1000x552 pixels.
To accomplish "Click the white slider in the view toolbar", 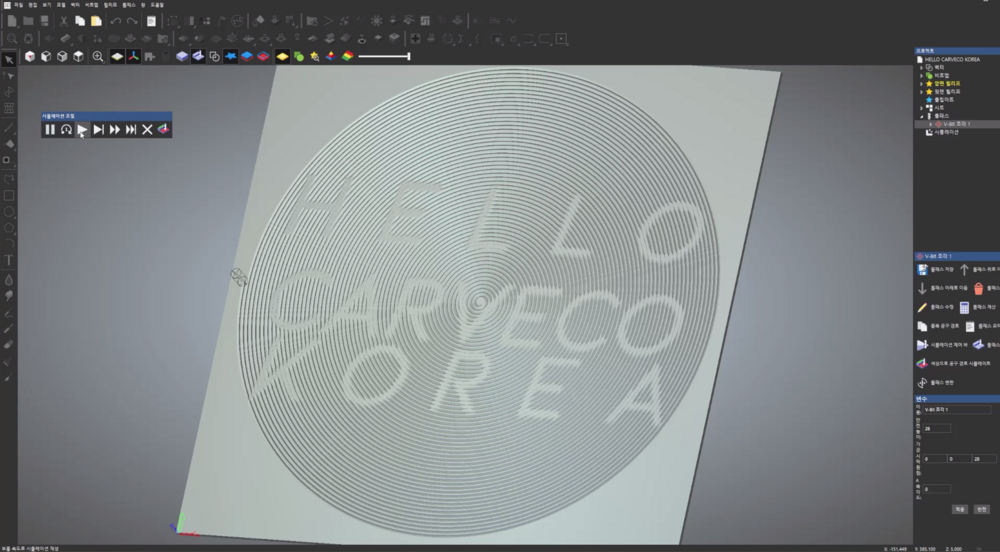I will (x=384, y=57).
